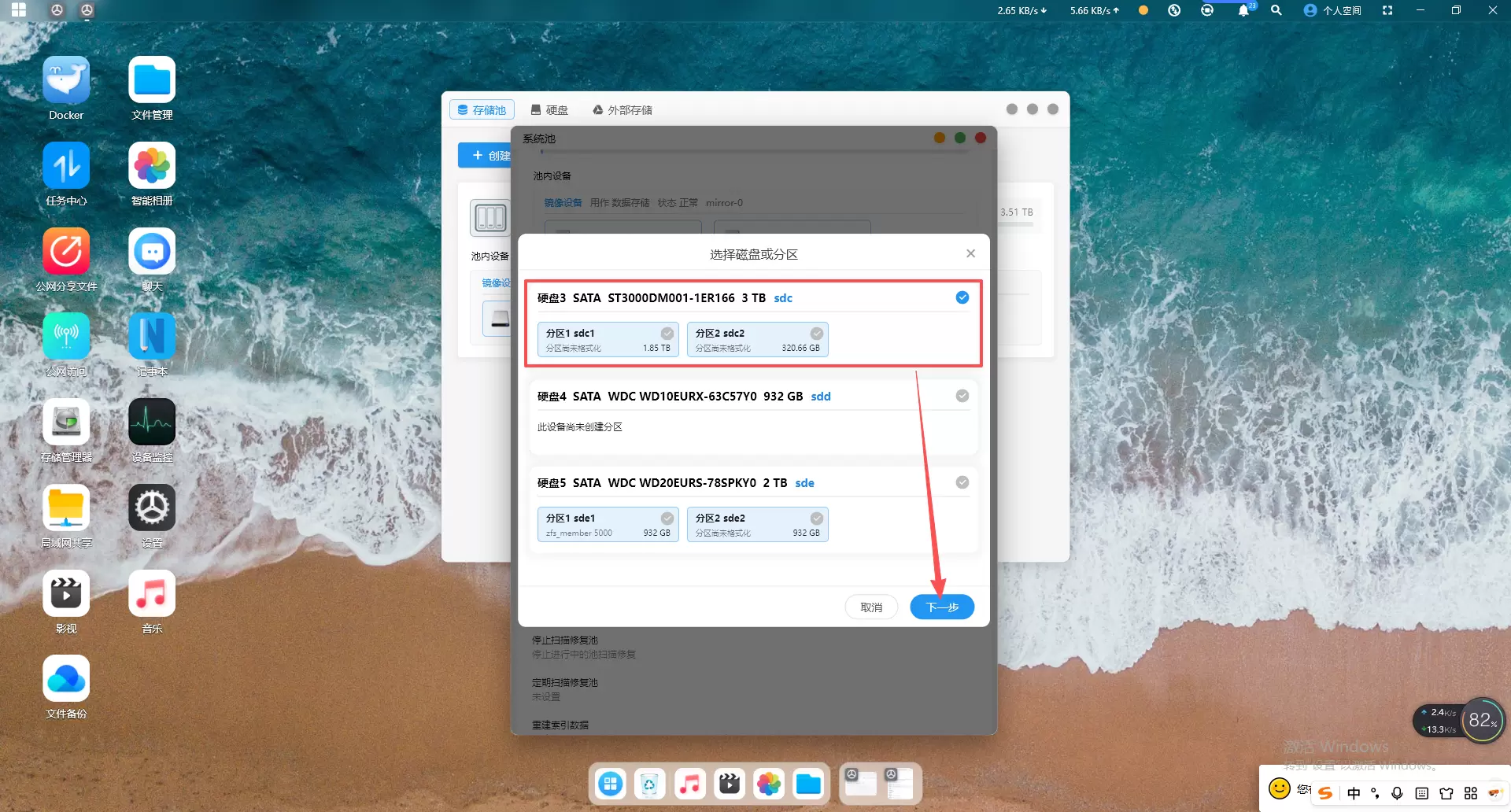This screenshot has height=812, width=1511.
Task: Click 取消 cancel button
Action: click(871, 607)
